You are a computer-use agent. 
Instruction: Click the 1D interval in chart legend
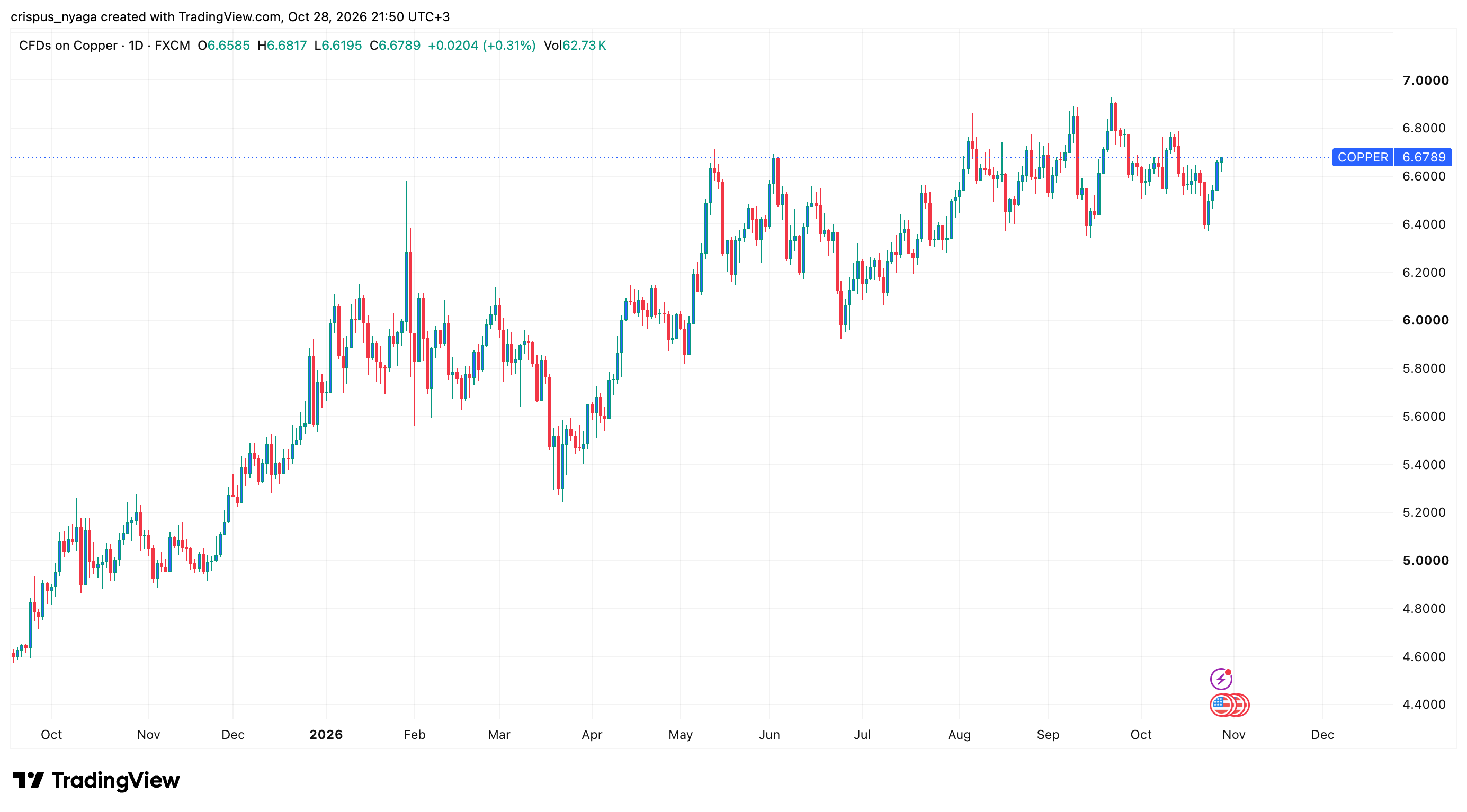(x=136, y=46)
